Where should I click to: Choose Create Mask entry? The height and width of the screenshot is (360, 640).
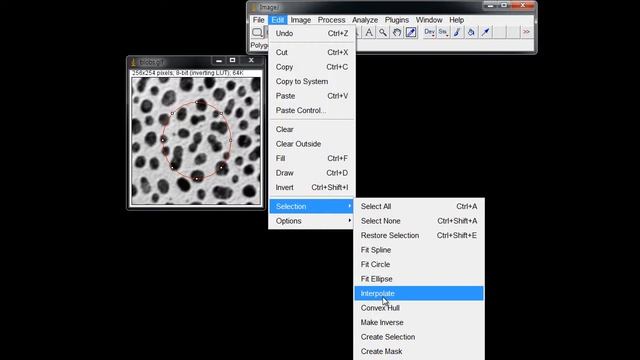click(419, 351)
